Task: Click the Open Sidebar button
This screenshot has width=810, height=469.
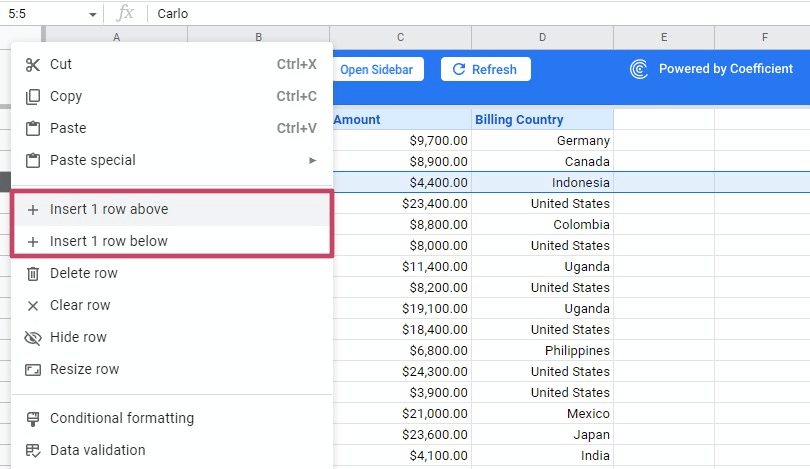Action: click(x=378, y=69)
